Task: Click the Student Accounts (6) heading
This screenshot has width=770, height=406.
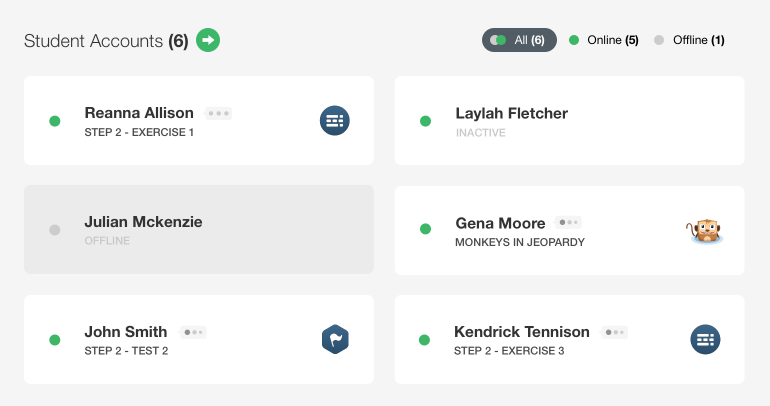Action: [106, 41]
